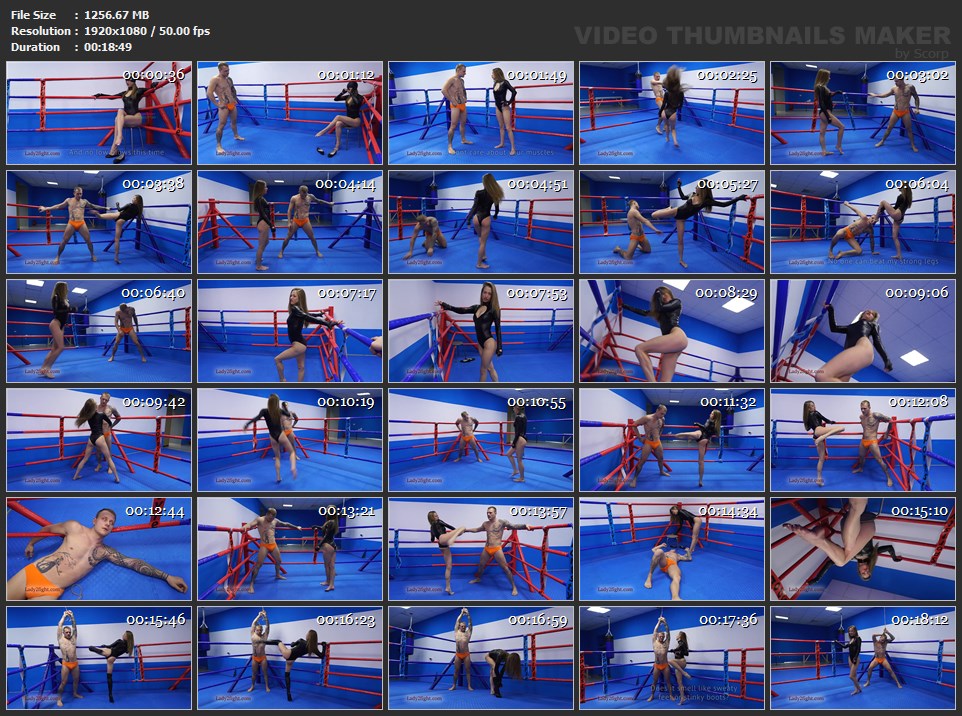962x716 pixels.
Task: Click the last thumbnail at 00:18:12
Action: point(862,657)
